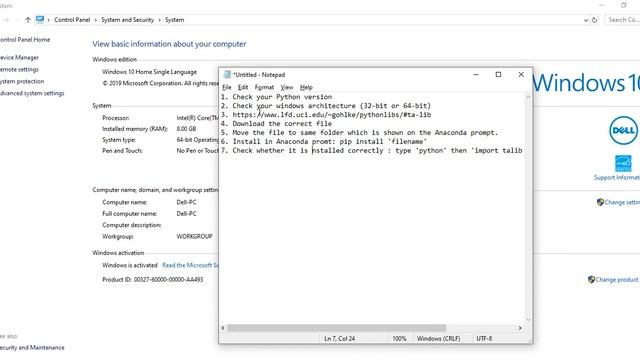The height and width of the screenshot is (360, 640).
Task: Open the Edit menu in Notepad
Action: (x=243, y=87)
